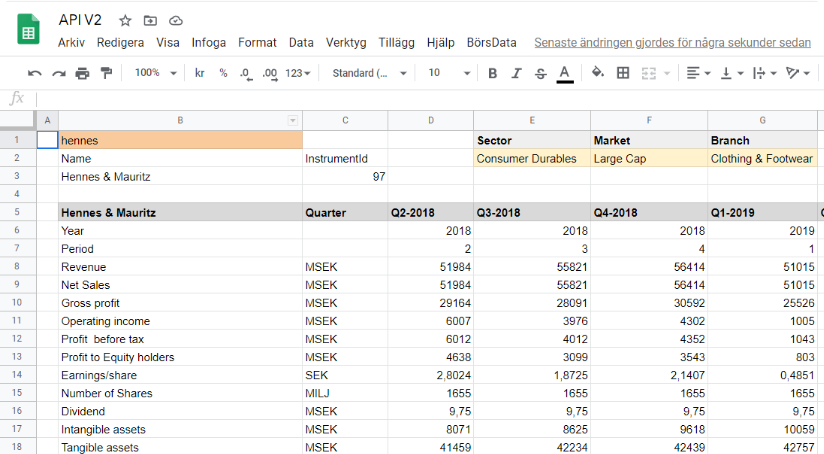Format as currency with kr button
The image size is (824, 454).
(x=200, y=73)
